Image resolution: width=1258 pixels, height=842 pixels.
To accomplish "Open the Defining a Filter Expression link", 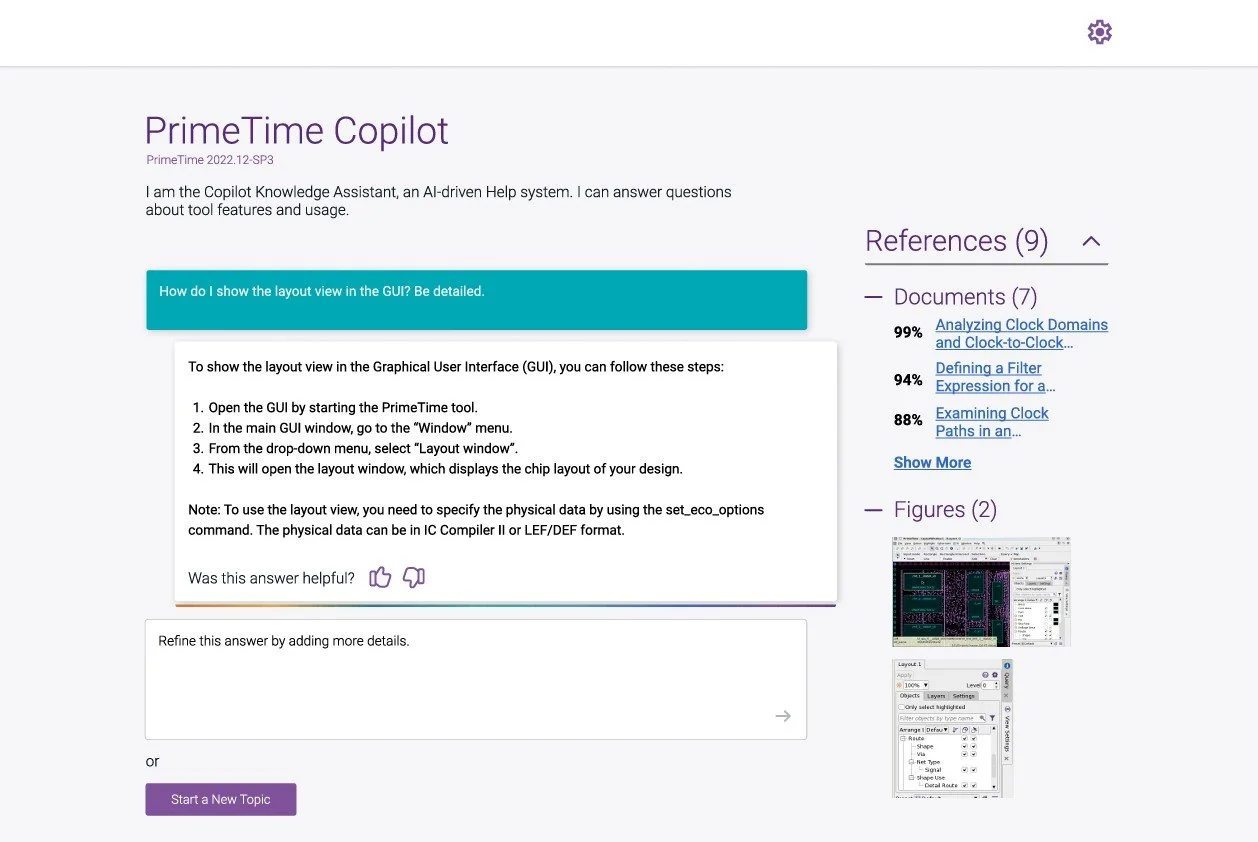I will 995,377.
